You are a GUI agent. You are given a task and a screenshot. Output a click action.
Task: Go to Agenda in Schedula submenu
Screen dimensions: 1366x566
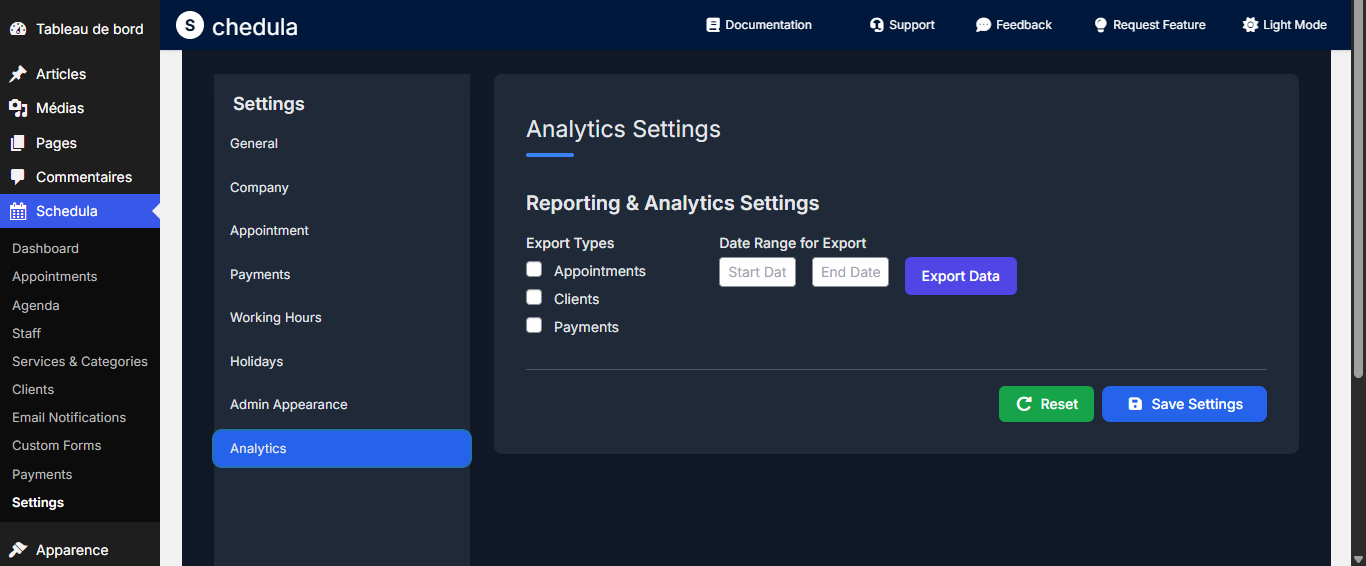[x=80, y=305]
